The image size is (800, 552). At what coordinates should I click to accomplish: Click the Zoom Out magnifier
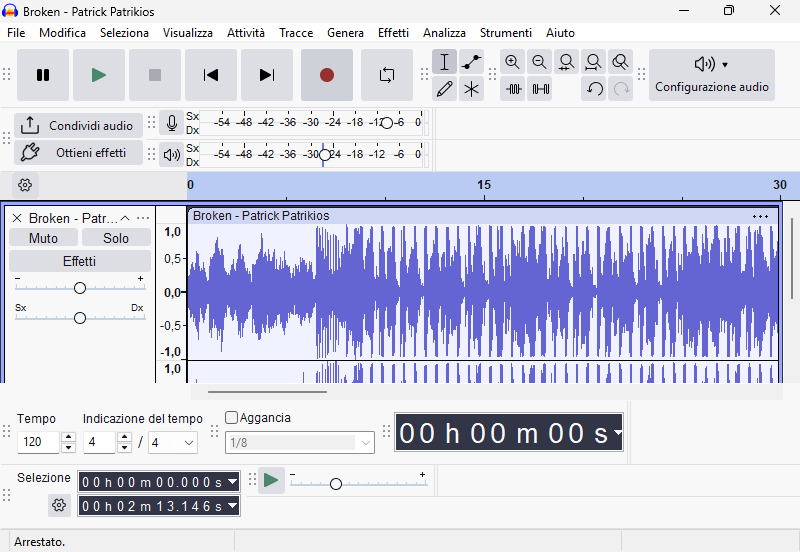(x=539, y=62)
